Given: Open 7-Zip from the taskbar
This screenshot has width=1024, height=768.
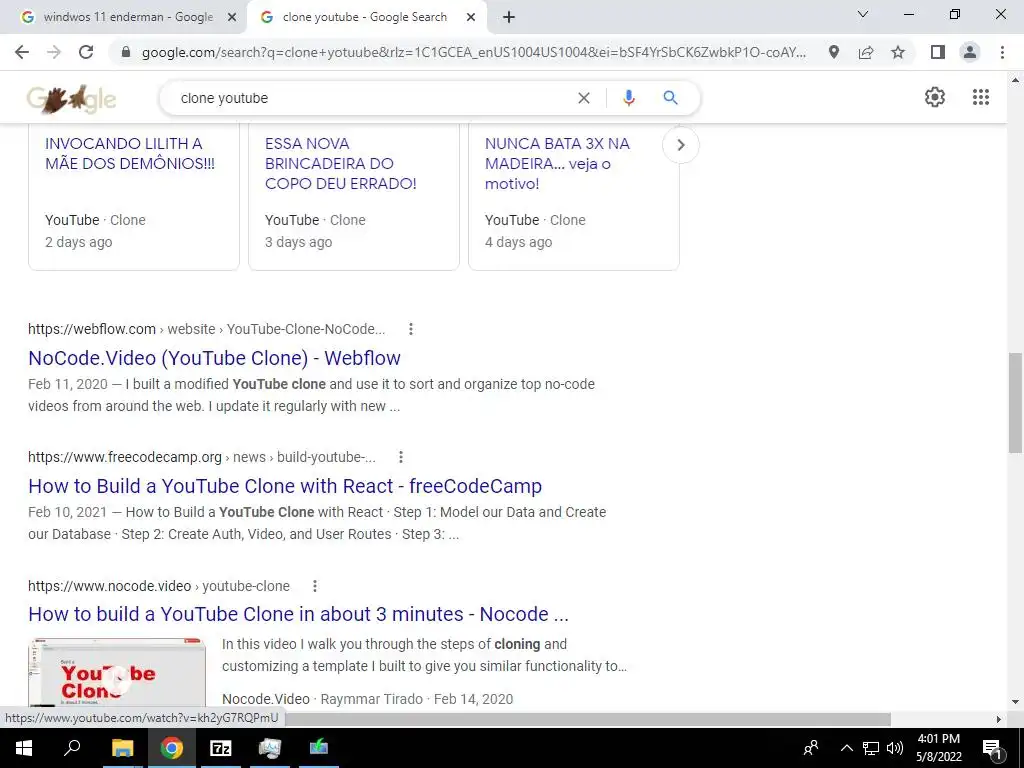Looking at the screenshot, I should [x=221, y=748].
